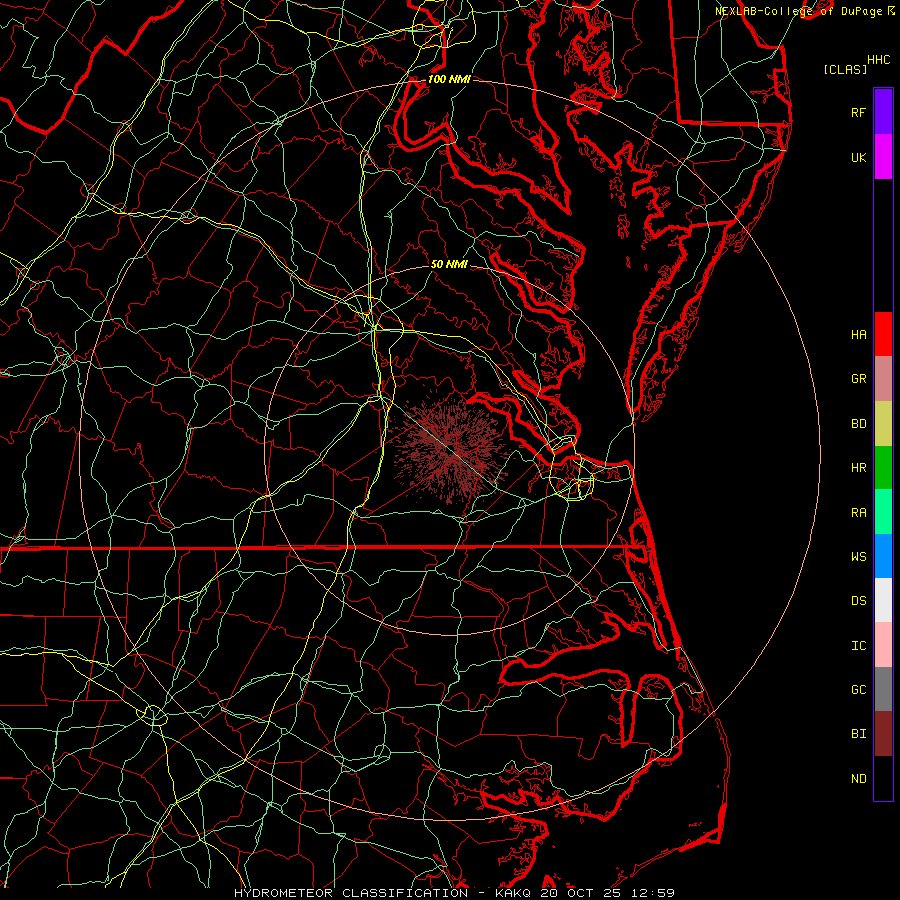Click the GR legend label
The image size is (900, 900).
coord(858,379)
